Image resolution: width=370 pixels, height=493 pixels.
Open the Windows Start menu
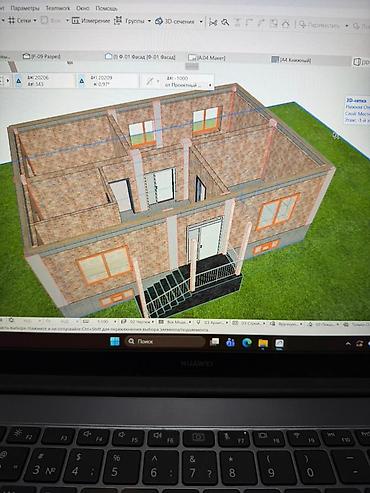point(115,341)
